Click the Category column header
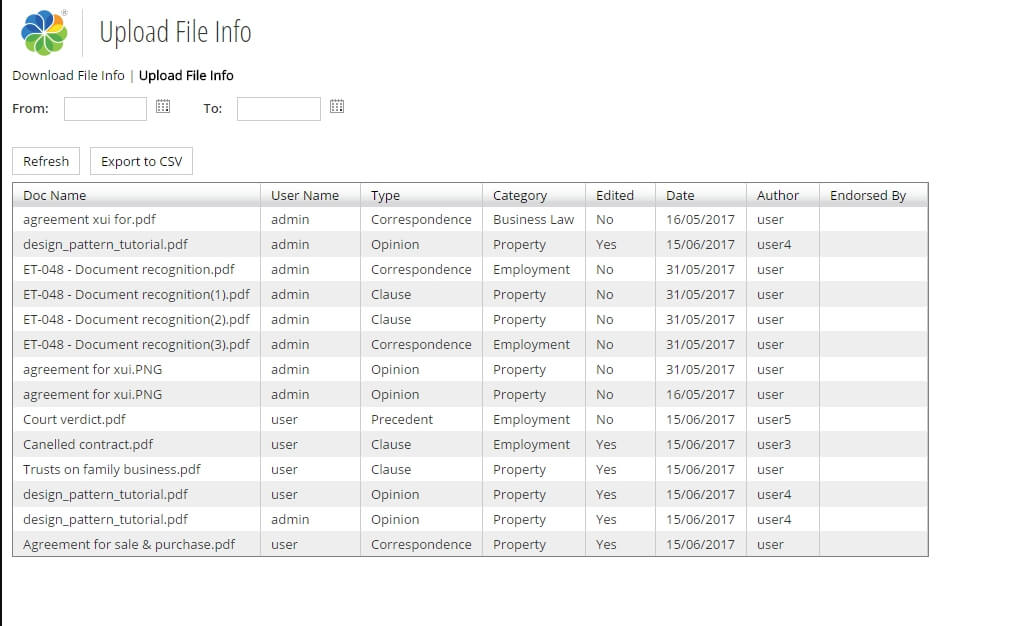The height and width of the screenshot is (626, 1024). [x=534, y=195]
